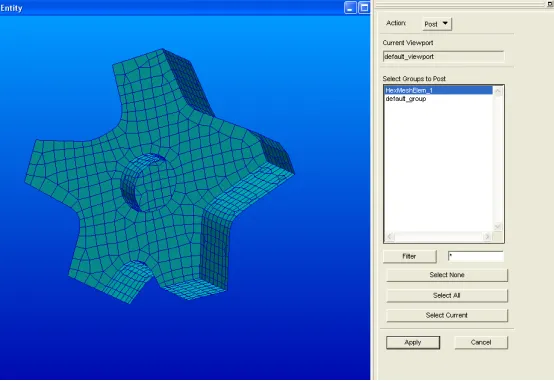Open the Action dropdown set to Post
554x381 pixels.
(x=437, y=24)
